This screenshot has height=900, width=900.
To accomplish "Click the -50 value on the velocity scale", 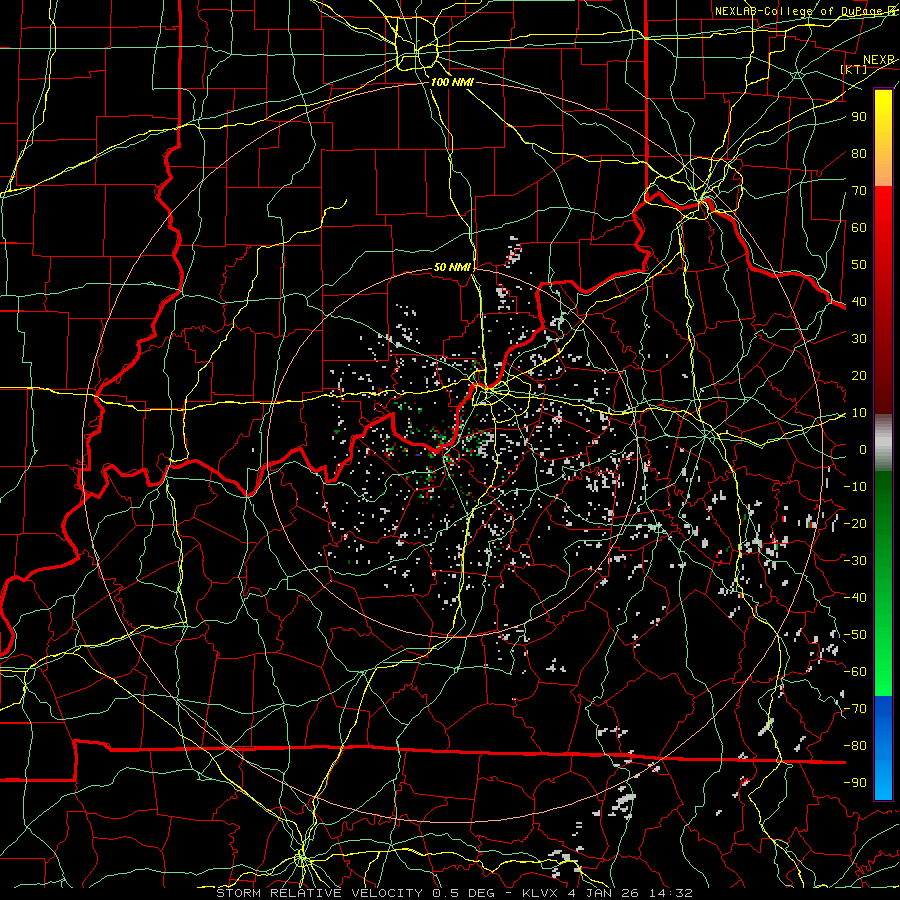I will click(855, 635).
